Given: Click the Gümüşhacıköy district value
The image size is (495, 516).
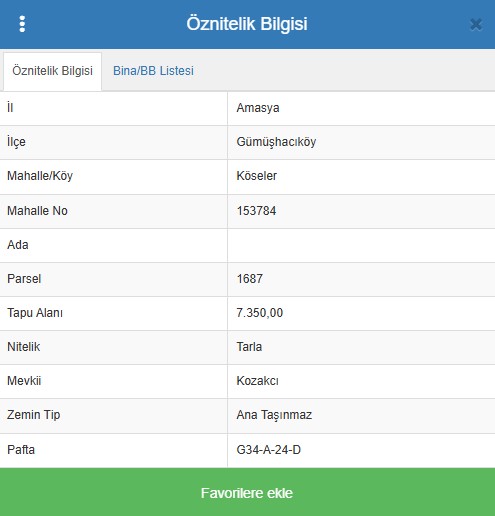Looking at the screenshot, I should click(x=276, y=142).
